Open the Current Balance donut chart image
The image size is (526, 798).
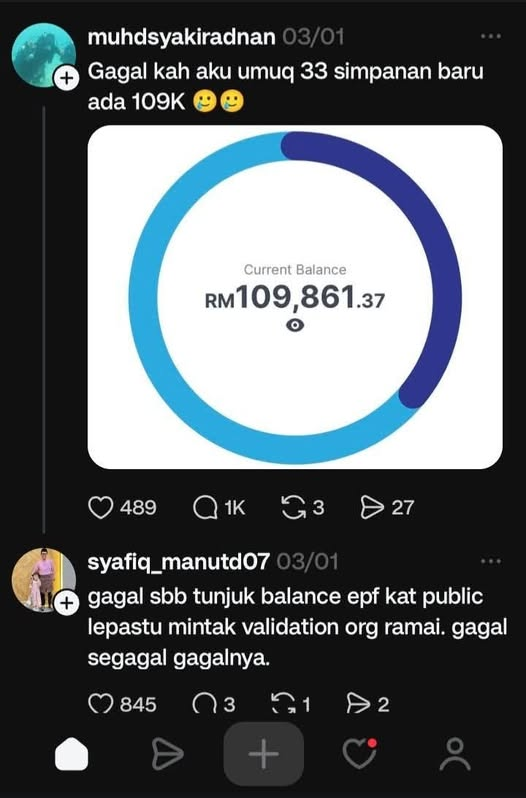click(295, 297)
